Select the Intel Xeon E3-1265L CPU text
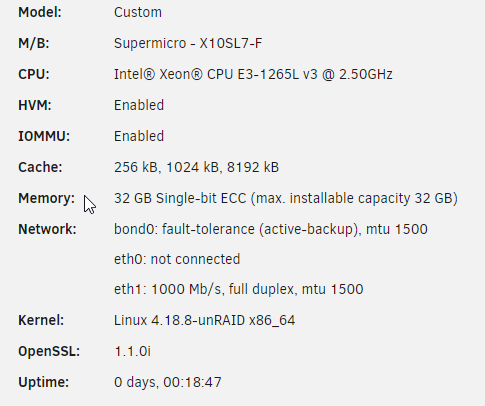The height and width of the screenshot is (406, 485). point(253,74)
